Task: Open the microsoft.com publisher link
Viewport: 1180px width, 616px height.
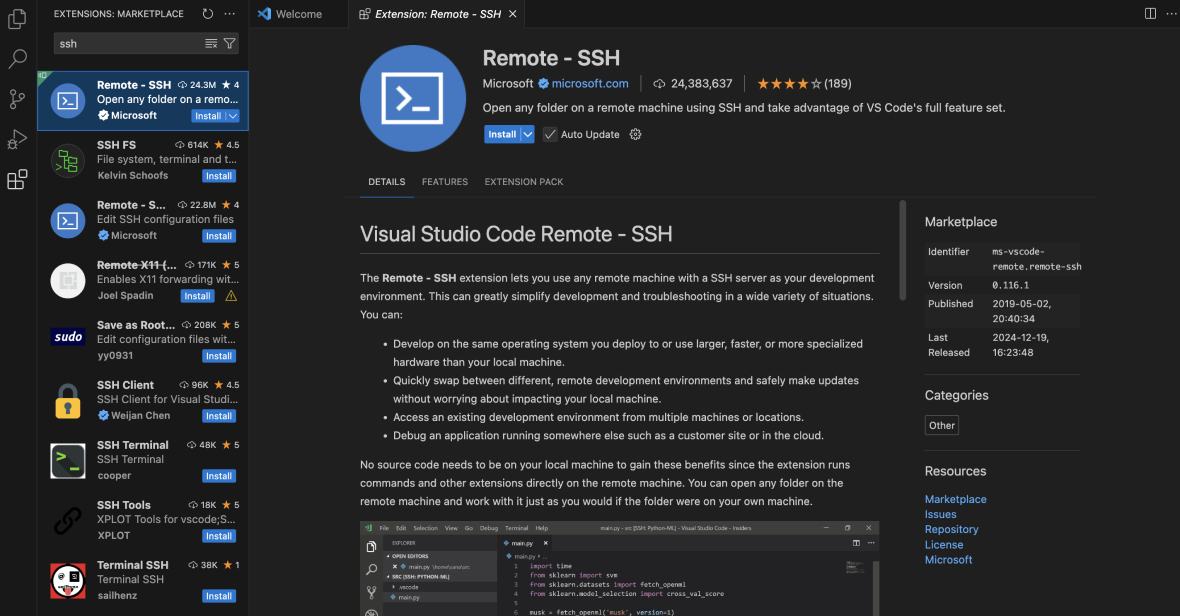Action: 590,83
